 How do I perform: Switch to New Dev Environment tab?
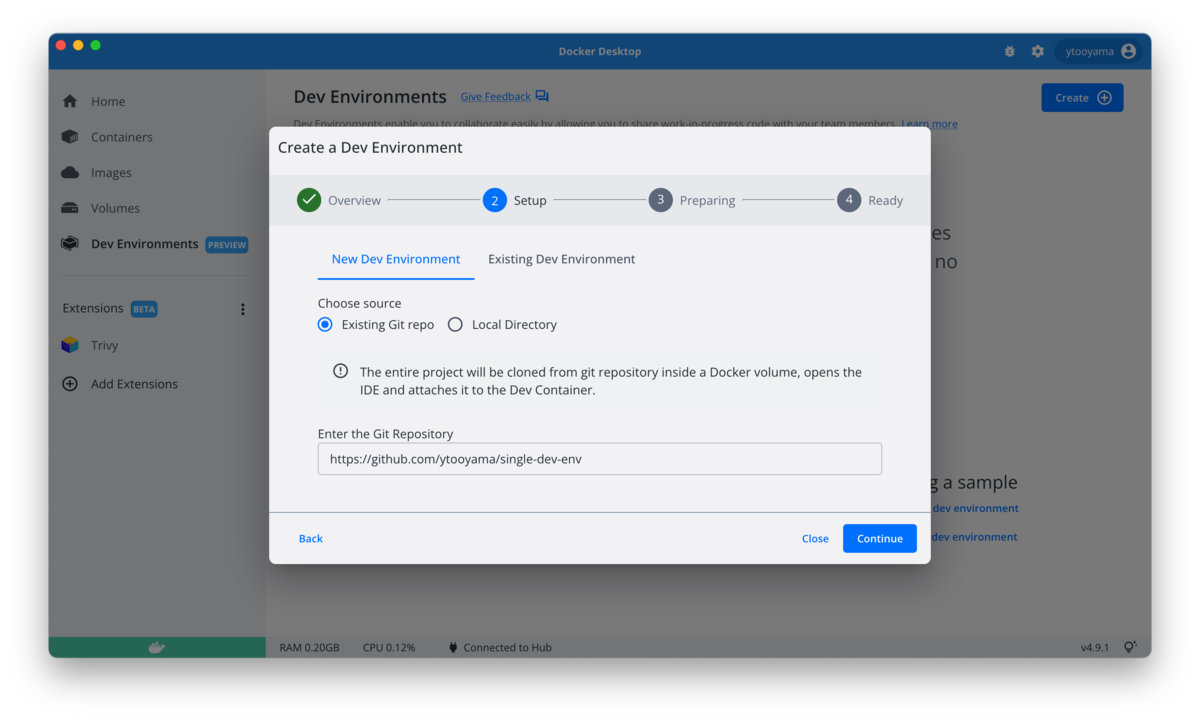click(x=396, y=259)
